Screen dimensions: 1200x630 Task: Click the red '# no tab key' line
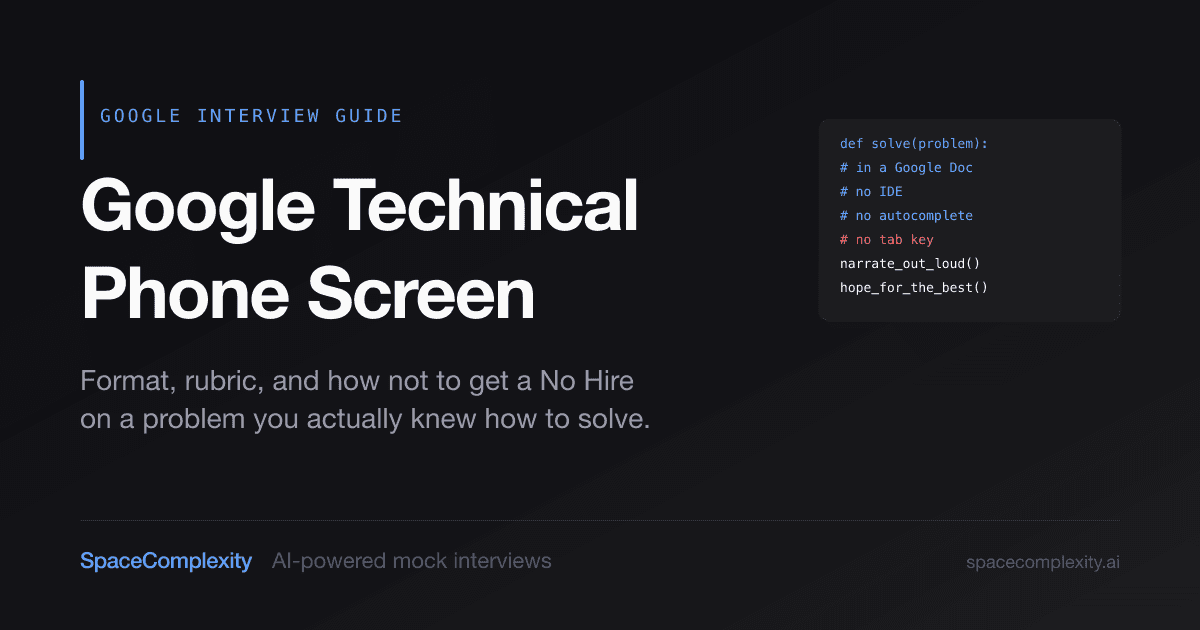(x=887, y=240)
